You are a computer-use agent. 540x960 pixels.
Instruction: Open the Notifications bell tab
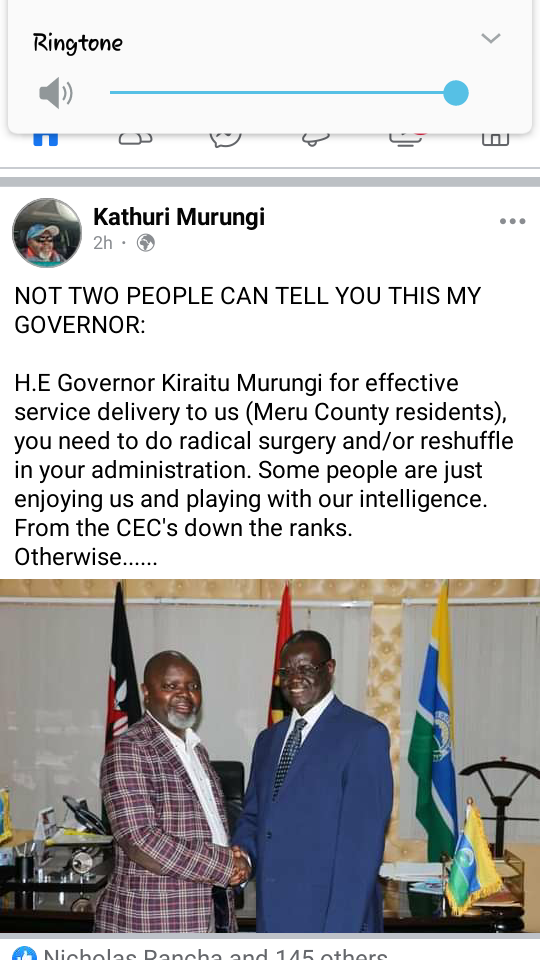tap(315, 140)
